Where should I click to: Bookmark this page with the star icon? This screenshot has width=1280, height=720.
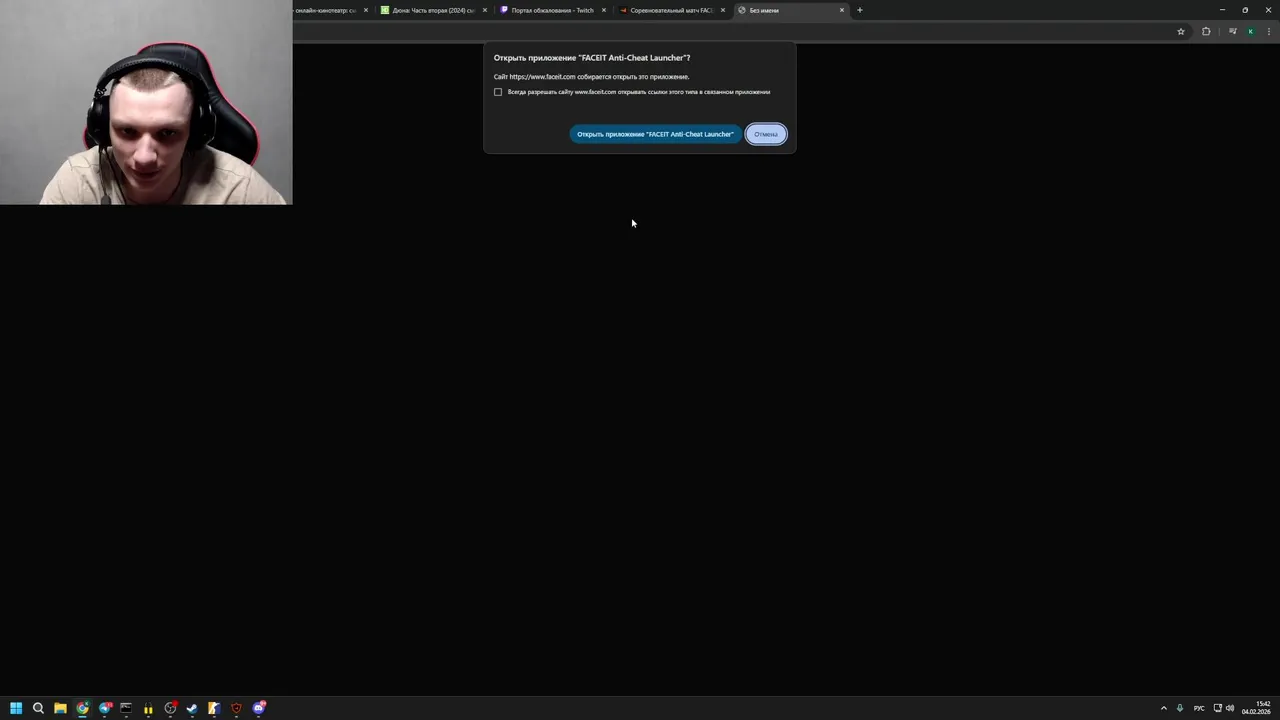[x=1181, y=31]
